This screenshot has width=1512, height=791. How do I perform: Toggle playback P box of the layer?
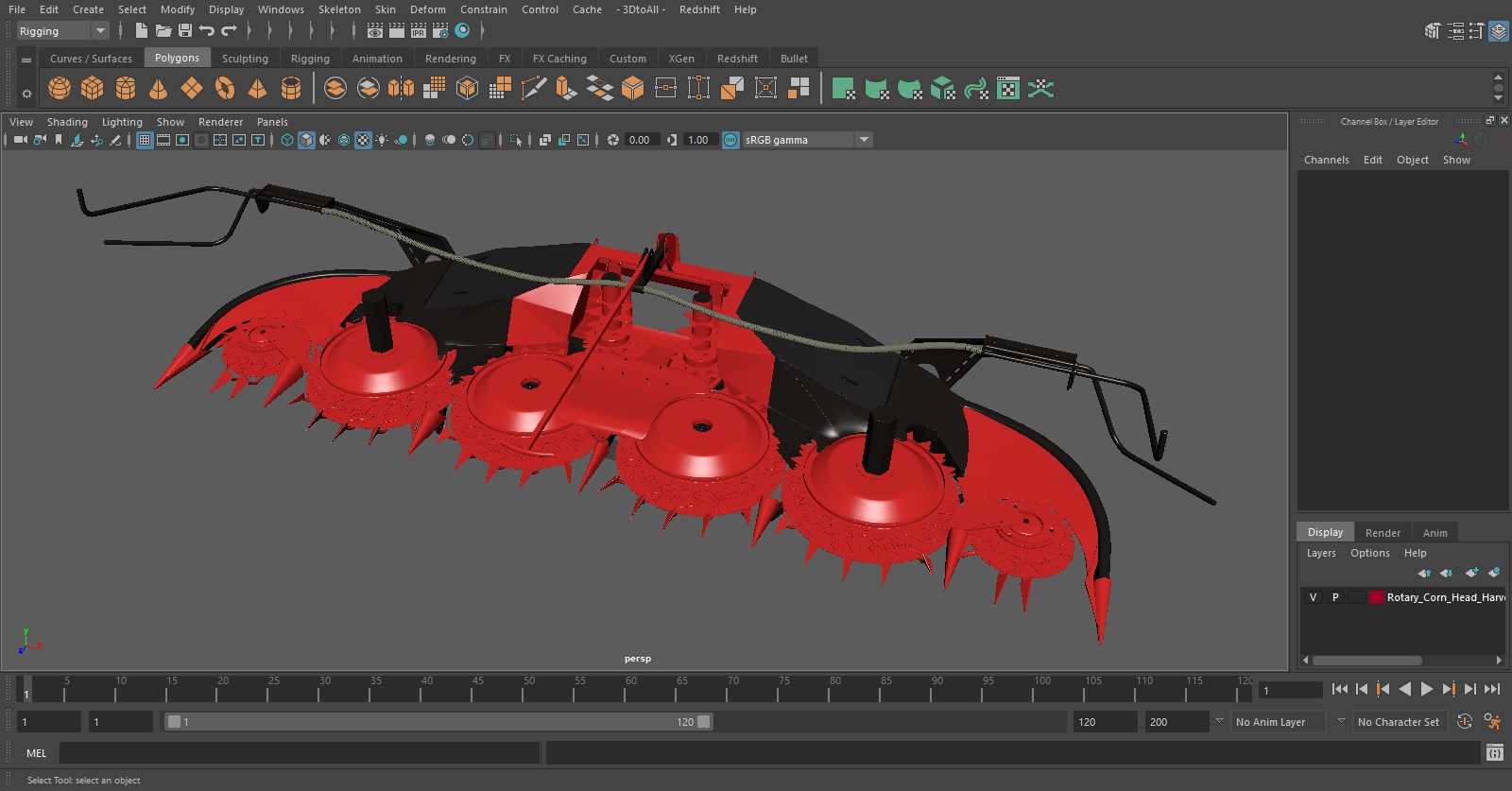[1335, 597]
